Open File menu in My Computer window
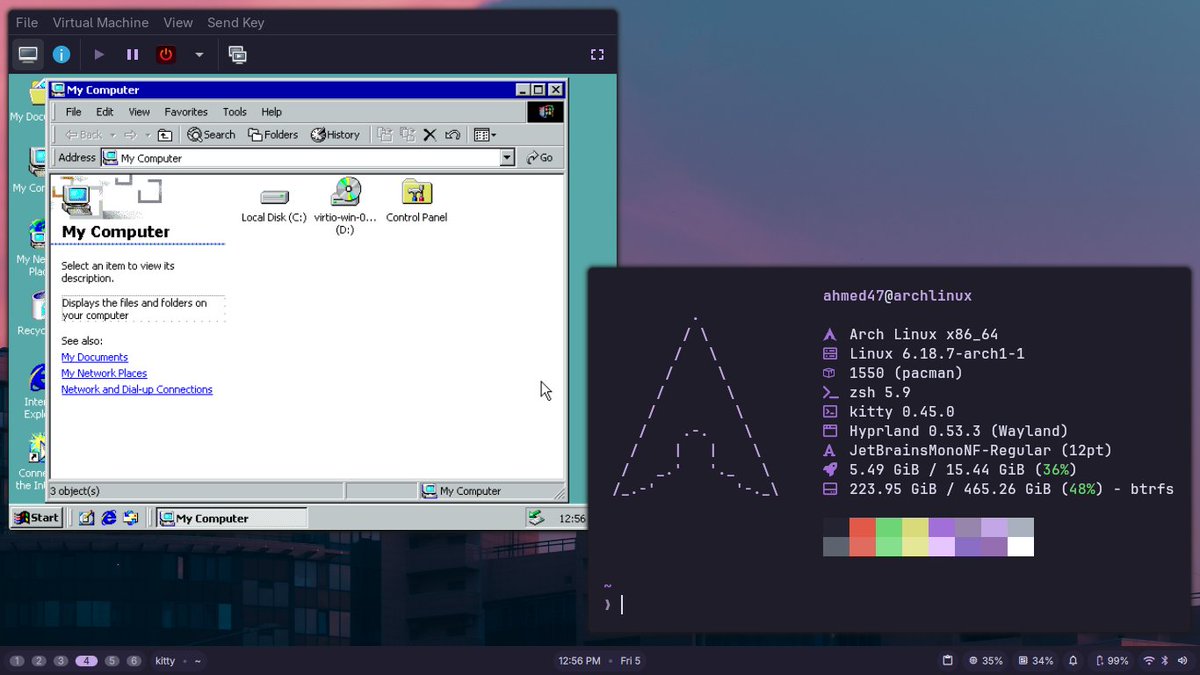Screen dimensions: 1200x675 [x=74, y=112]
